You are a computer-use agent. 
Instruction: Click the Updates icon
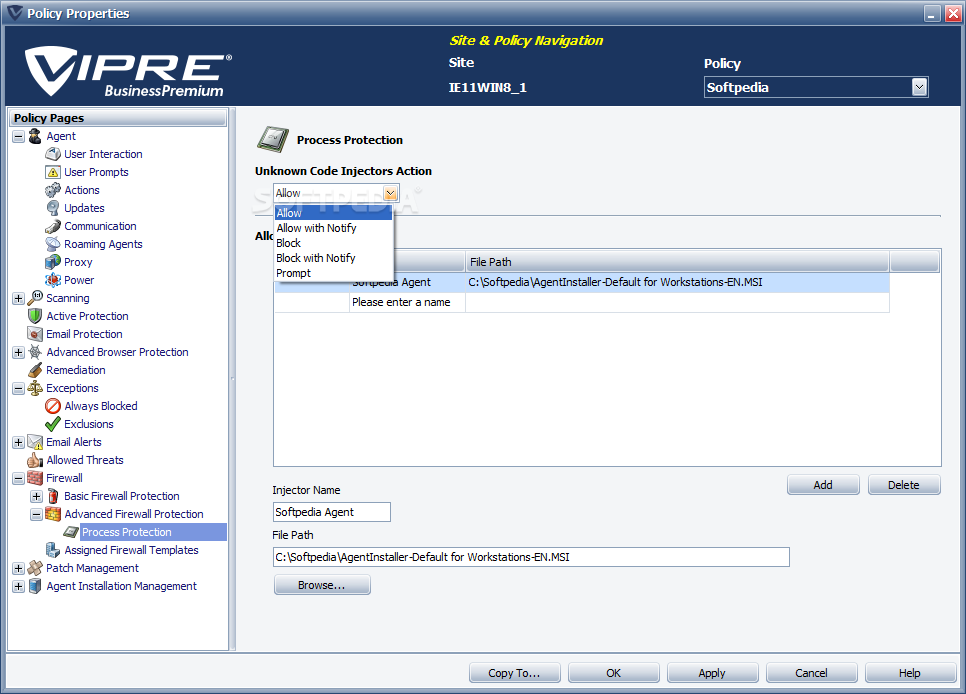[x=53, y=208]
